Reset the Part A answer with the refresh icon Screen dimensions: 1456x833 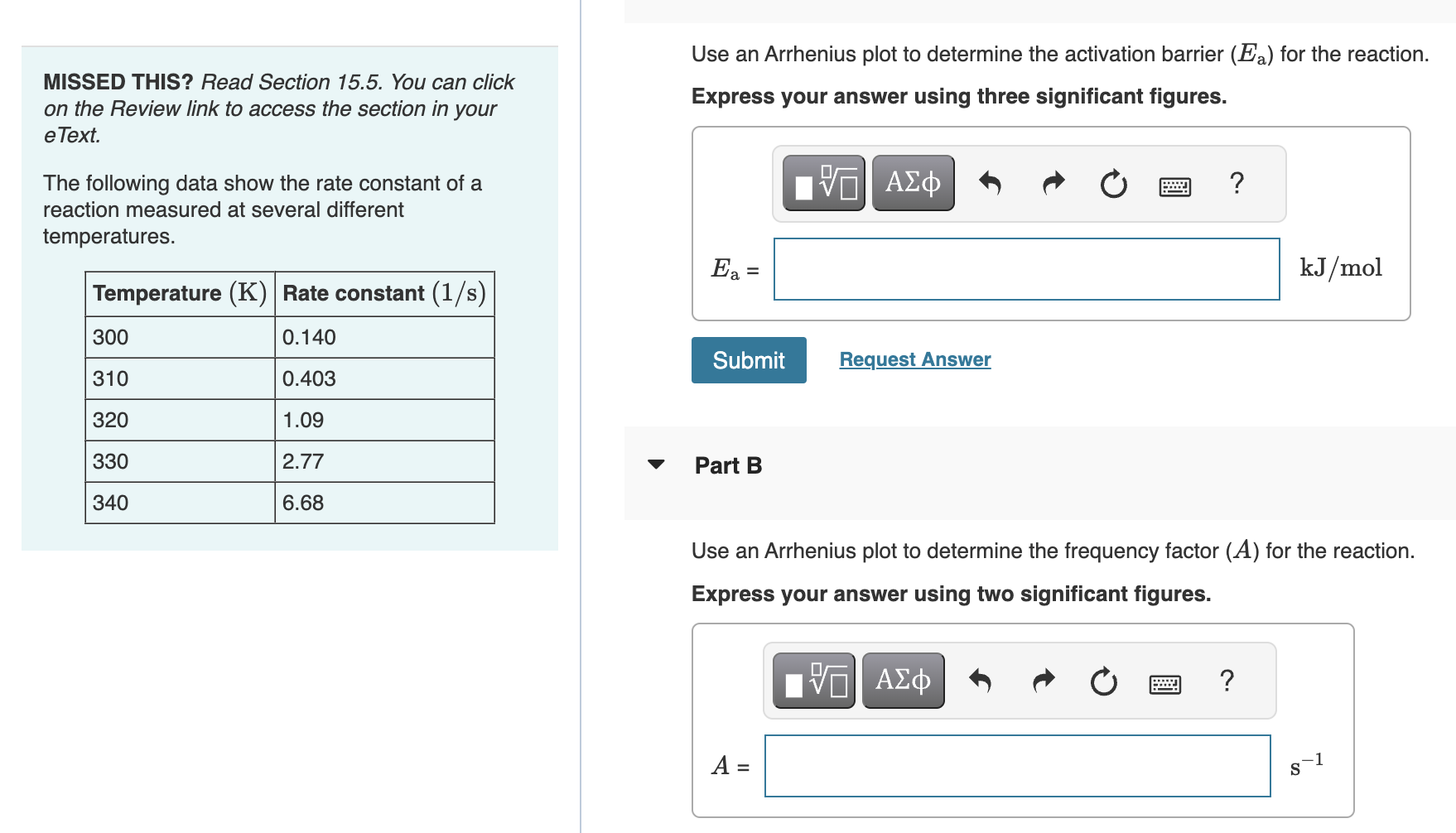(x=1112, y=184)
